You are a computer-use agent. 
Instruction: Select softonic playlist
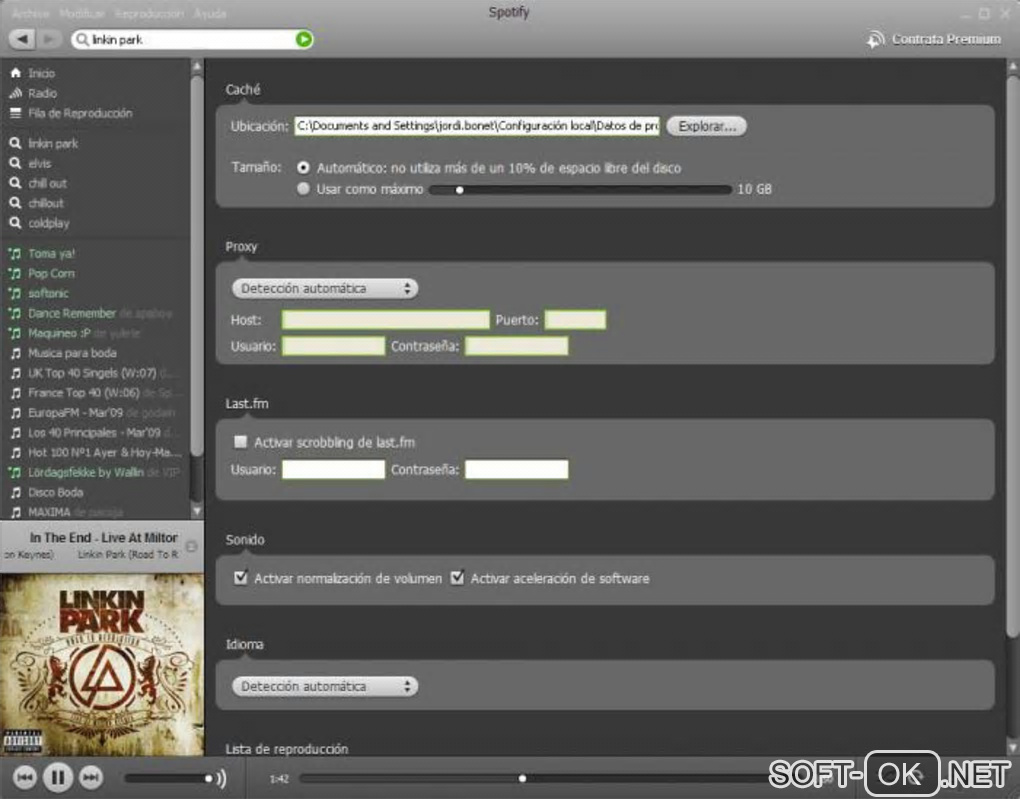[38, 293]
